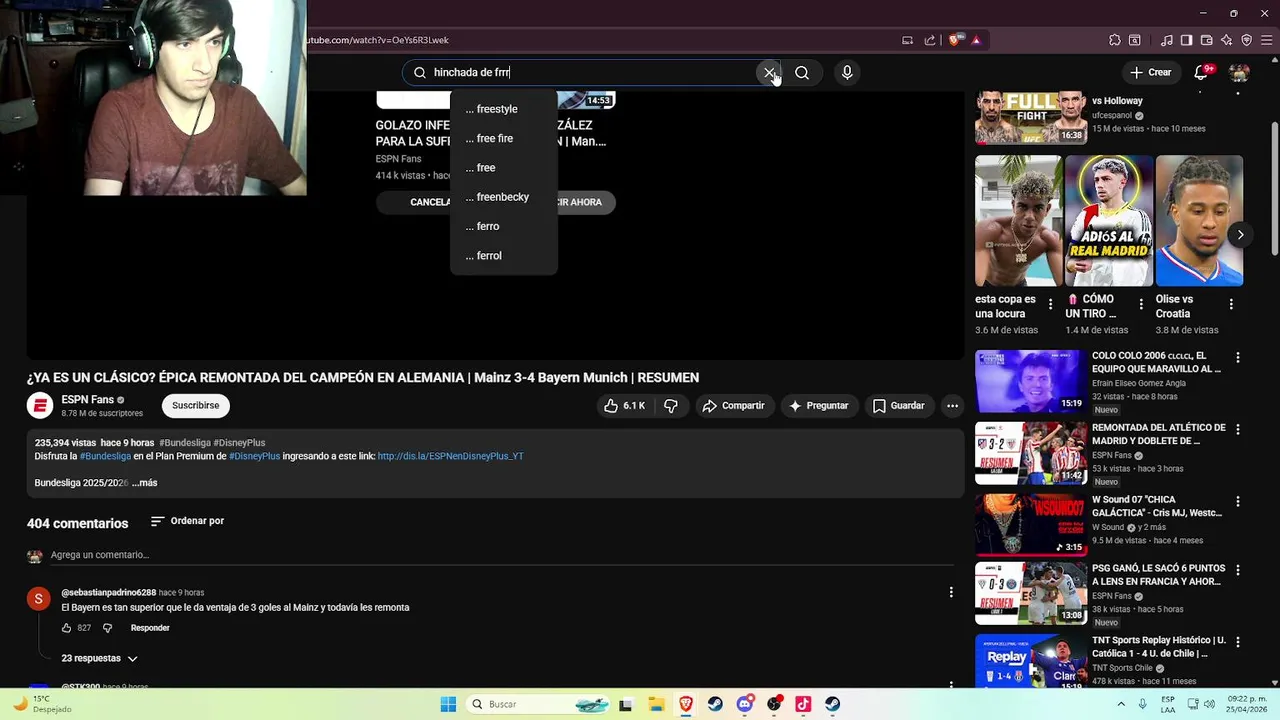Open the Crear menu
This screenshot has height=720, width=1280.
(1150, 72)
